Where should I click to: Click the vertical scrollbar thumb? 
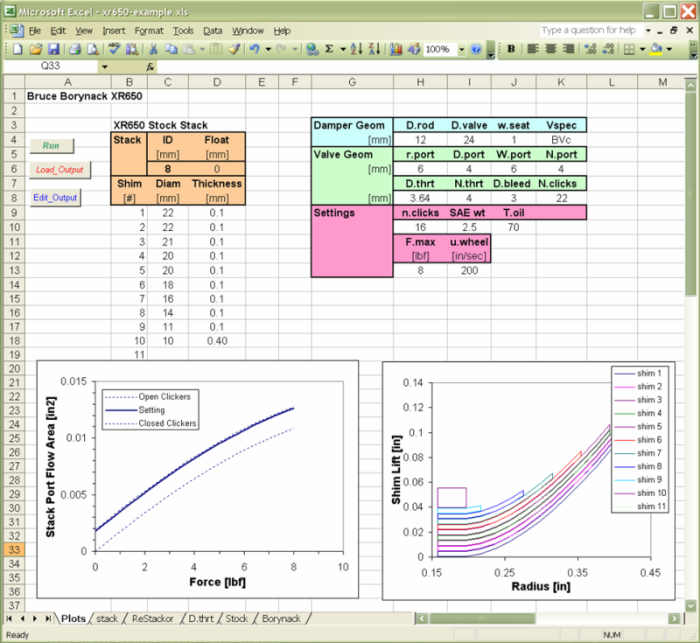[x=690, y=193]
